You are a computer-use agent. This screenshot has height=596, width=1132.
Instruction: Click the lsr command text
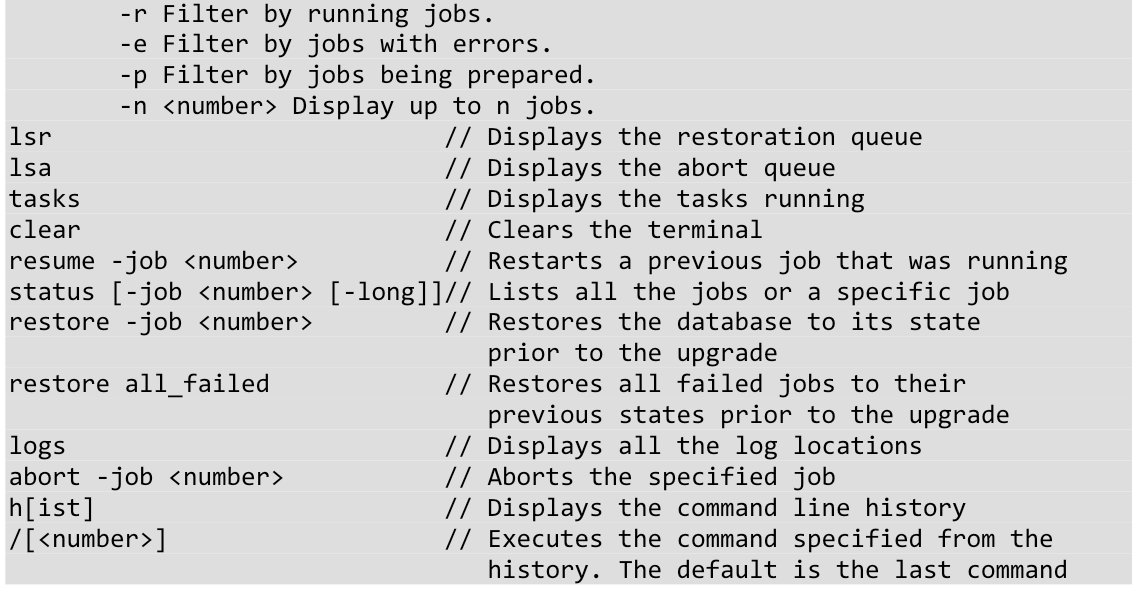pyautogui.click(x=30, y=136)
